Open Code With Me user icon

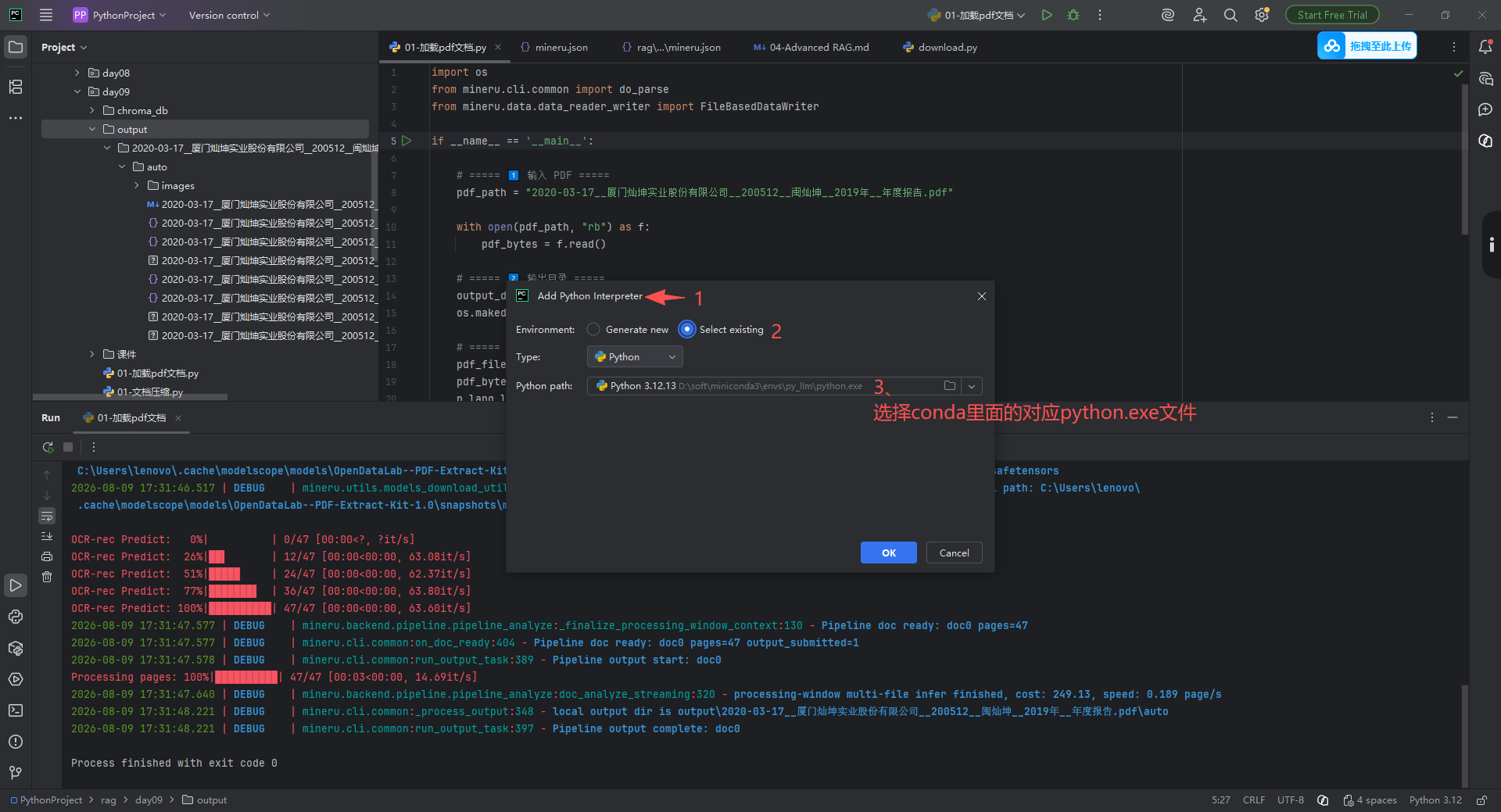click(x=1199, y=15)
